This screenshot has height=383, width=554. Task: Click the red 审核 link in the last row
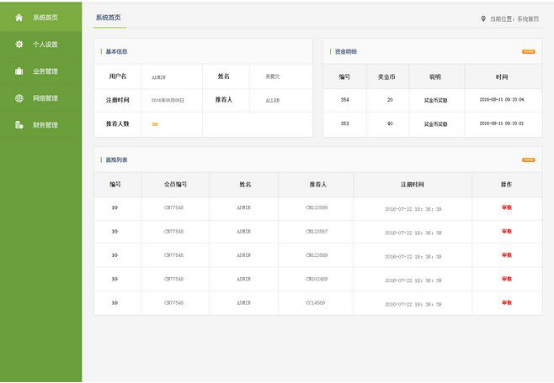coord(507,303)
